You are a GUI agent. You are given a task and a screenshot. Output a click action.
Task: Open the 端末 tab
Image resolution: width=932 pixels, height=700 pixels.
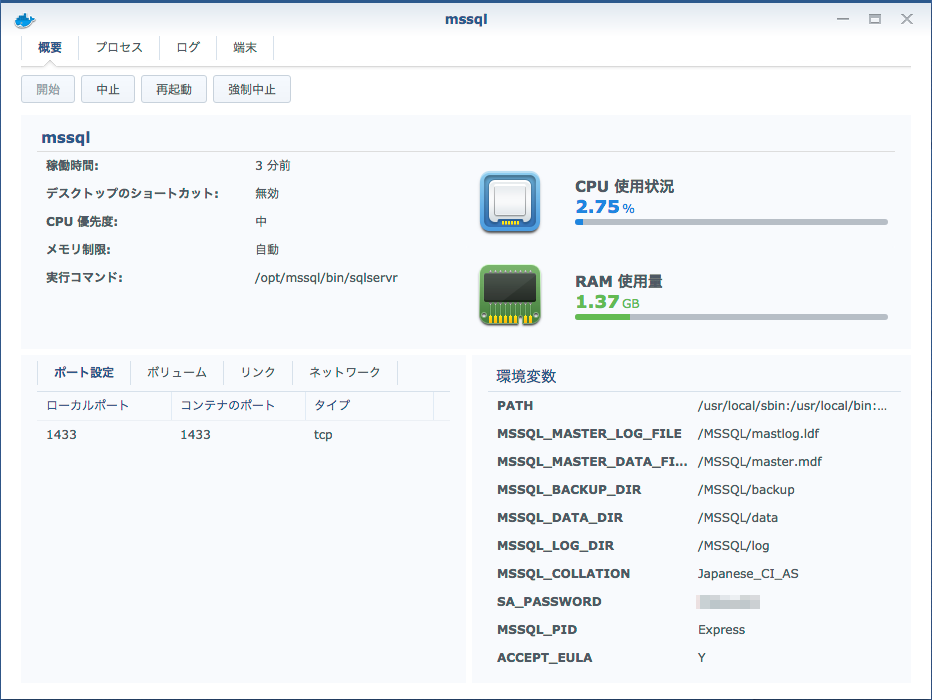click(x=245, y=47)
